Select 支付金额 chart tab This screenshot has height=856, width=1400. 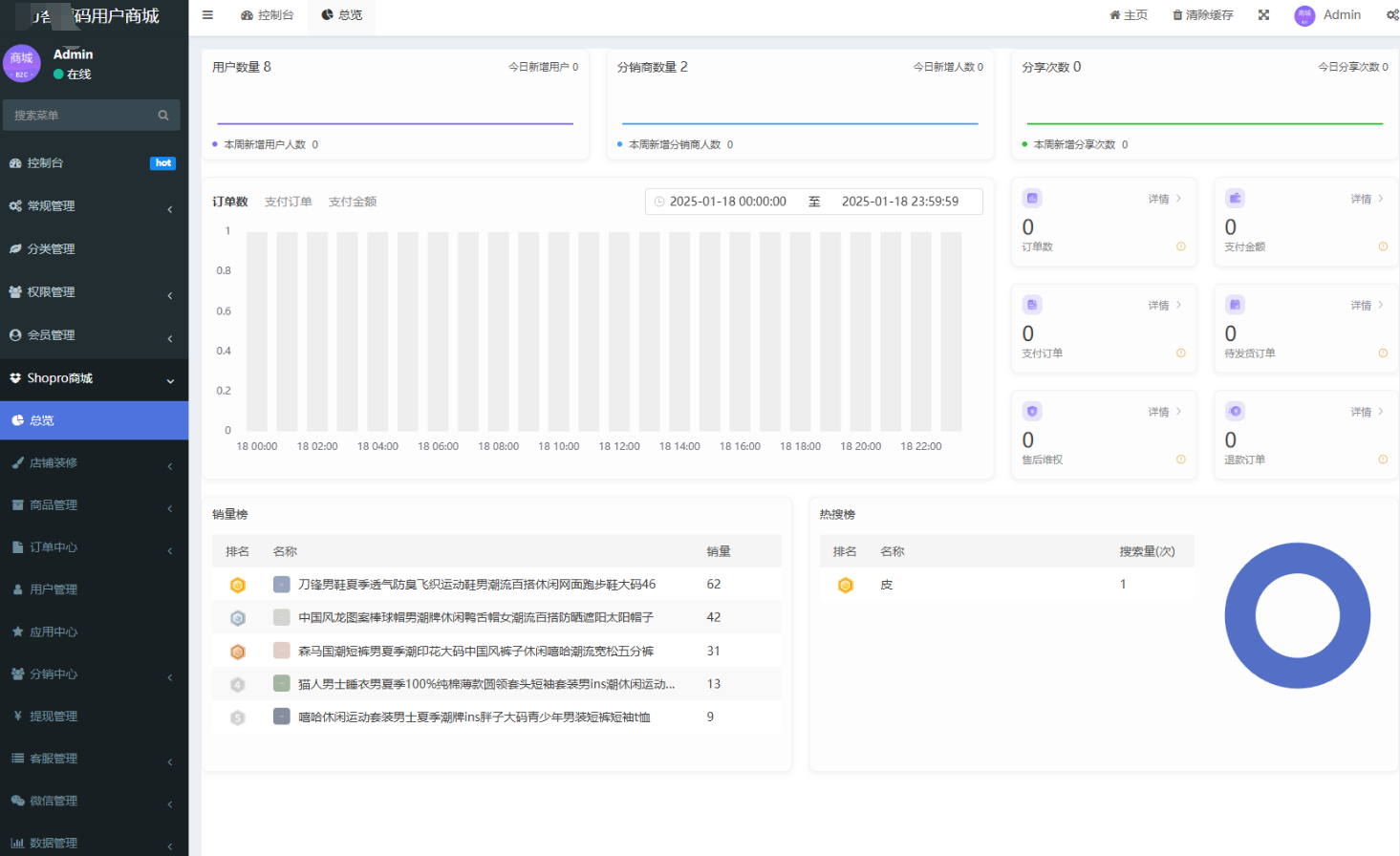[353, 202]
